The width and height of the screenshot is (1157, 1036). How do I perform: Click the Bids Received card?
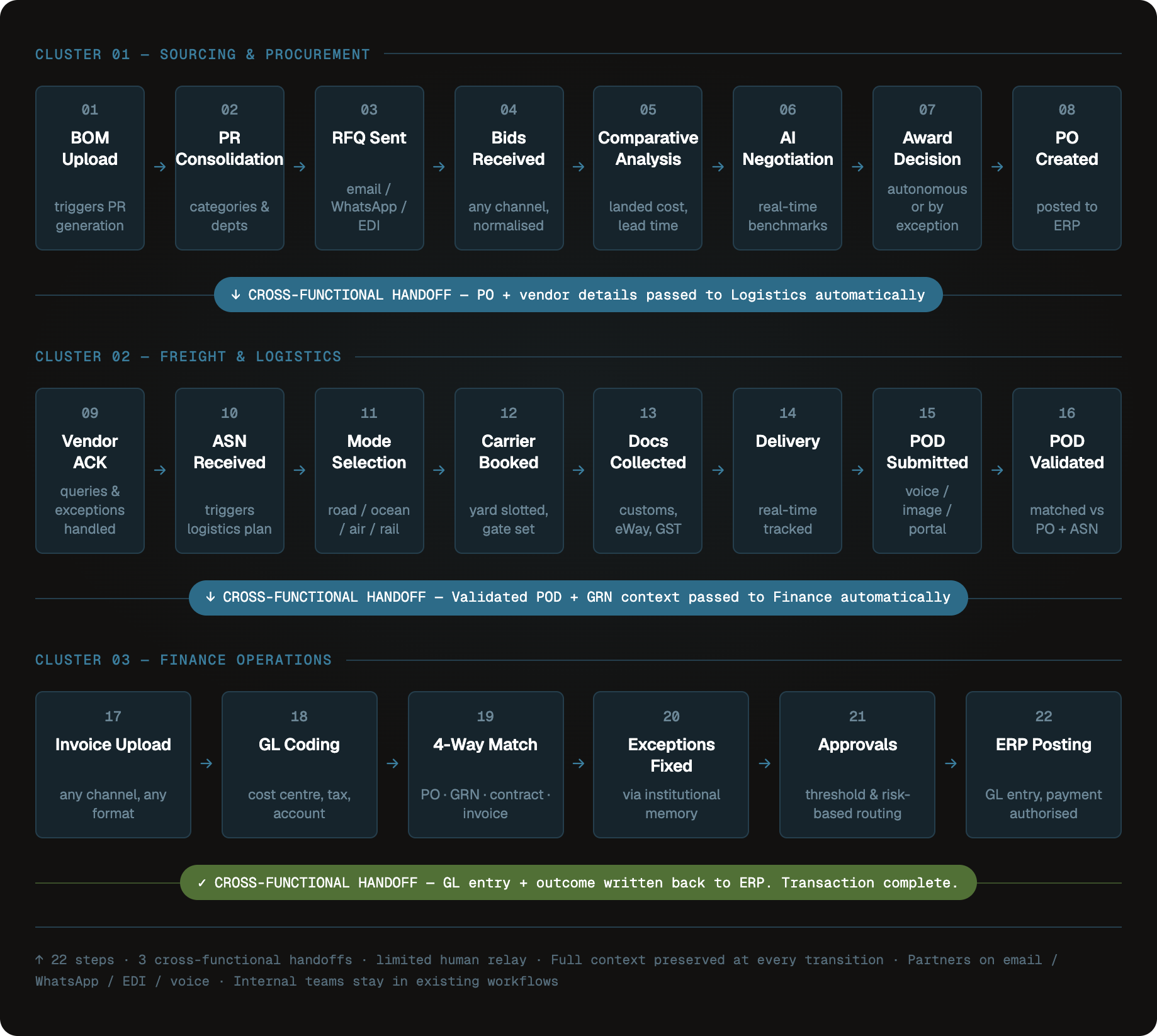click(x=509, y=168)
